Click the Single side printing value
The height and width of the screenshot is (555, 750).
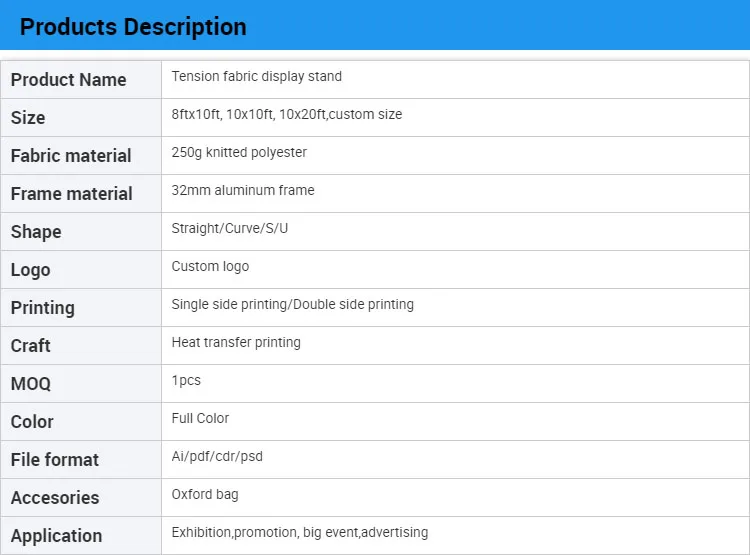(293, 304)
